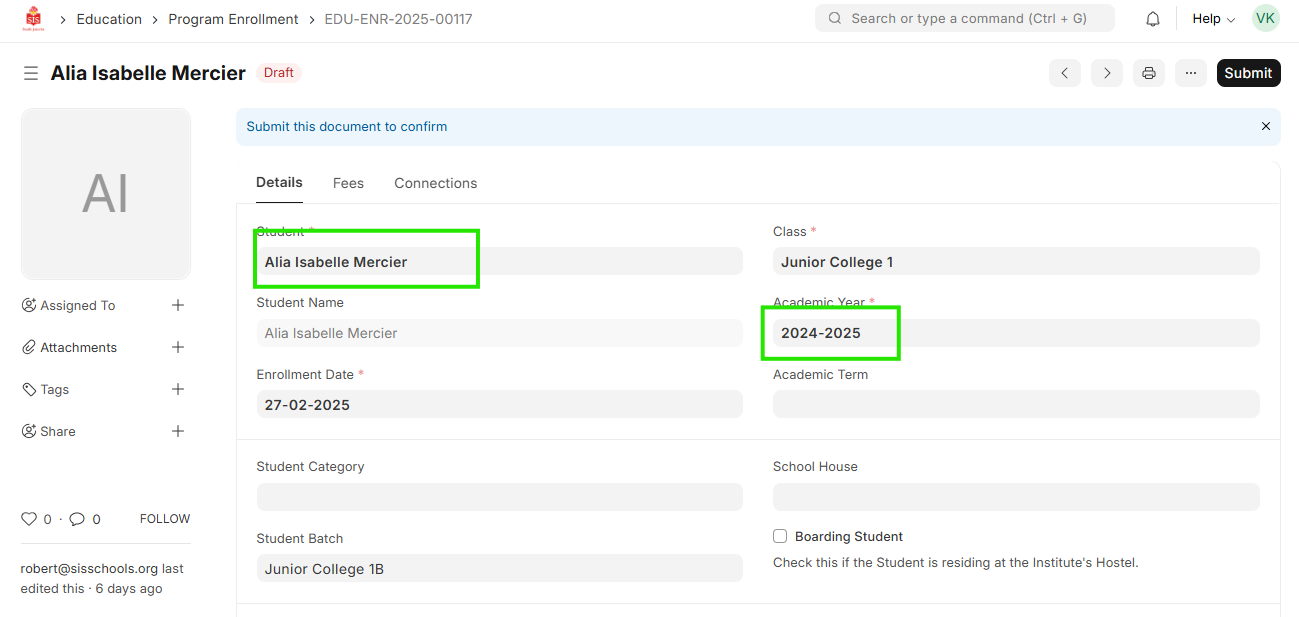Click the notifications bell icon
This screenshot has width=1299, height=617.
(x=1153, y=19)
